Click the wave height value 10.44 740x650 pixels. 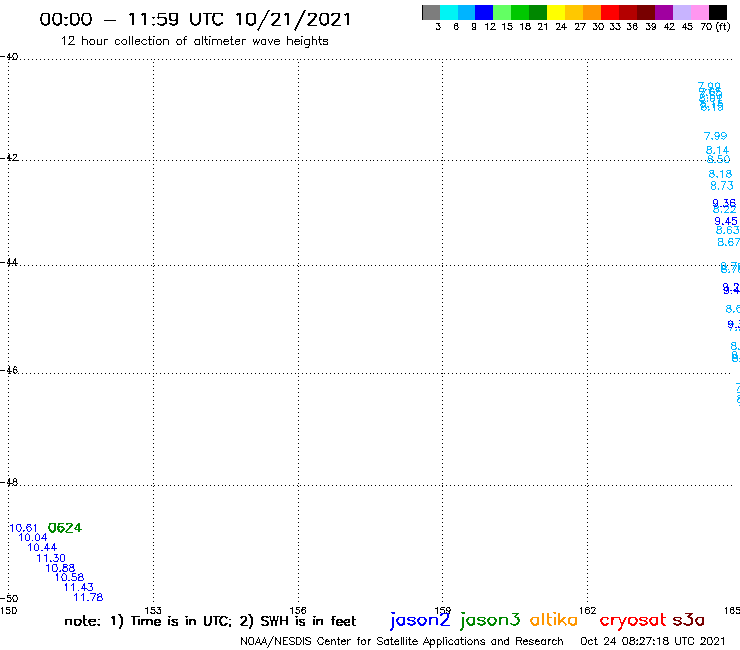point(42,547)
